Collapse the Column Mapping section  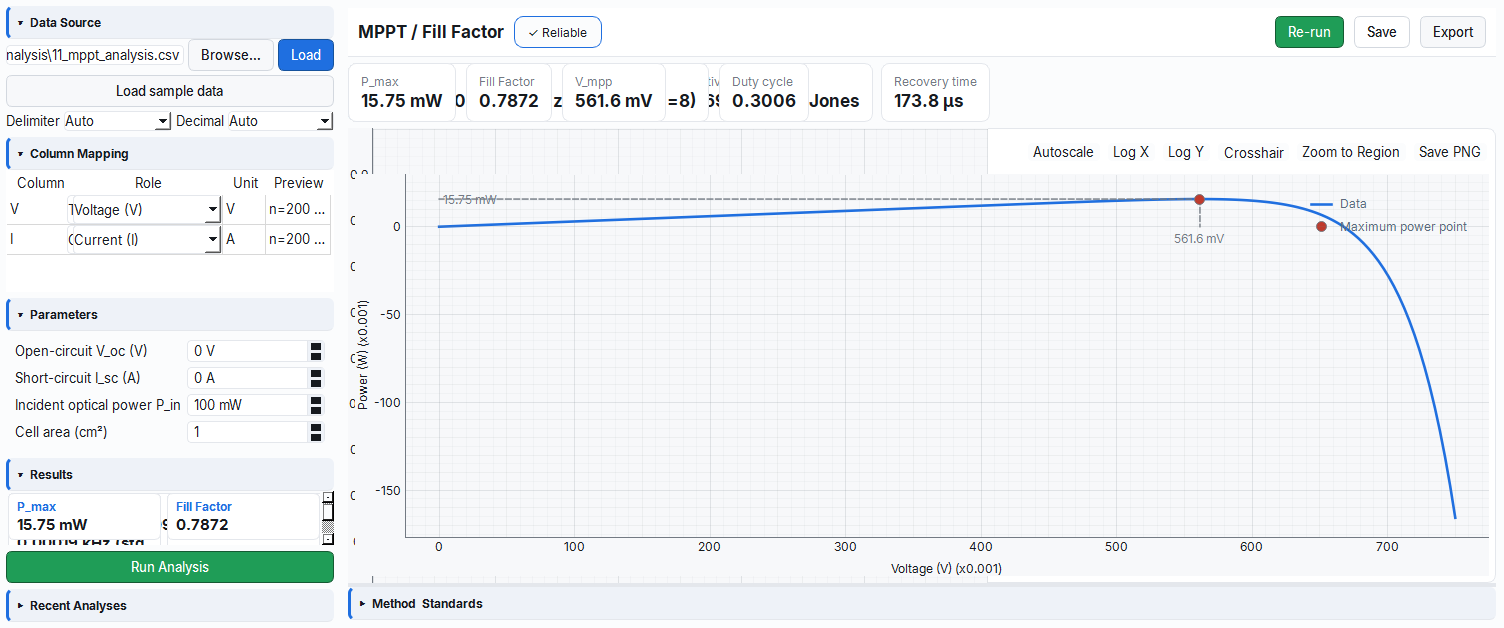tap(170, 154)
